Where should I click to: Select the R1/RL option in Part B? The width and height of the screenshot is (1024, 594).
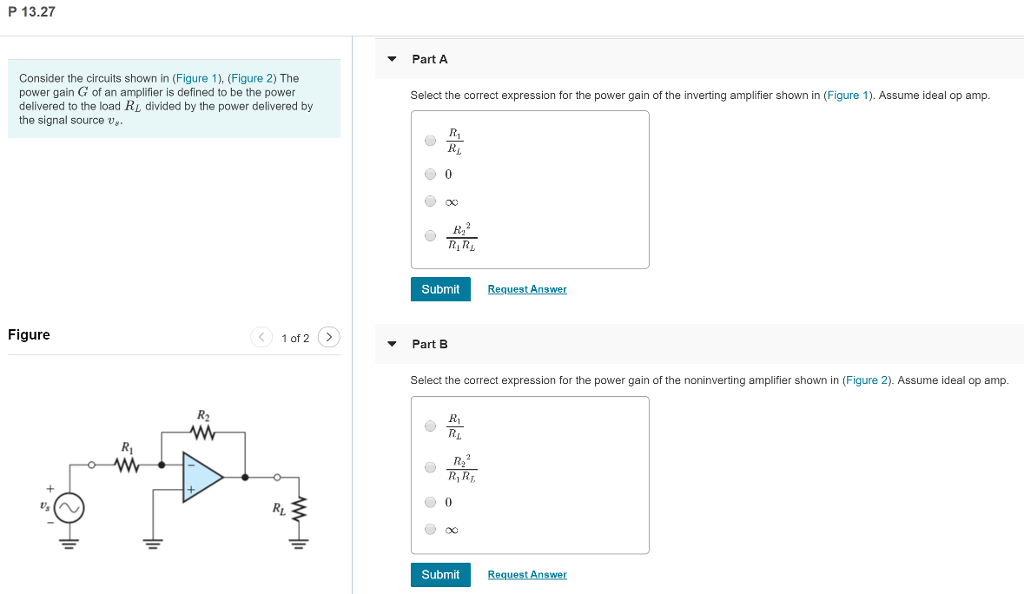430,425
